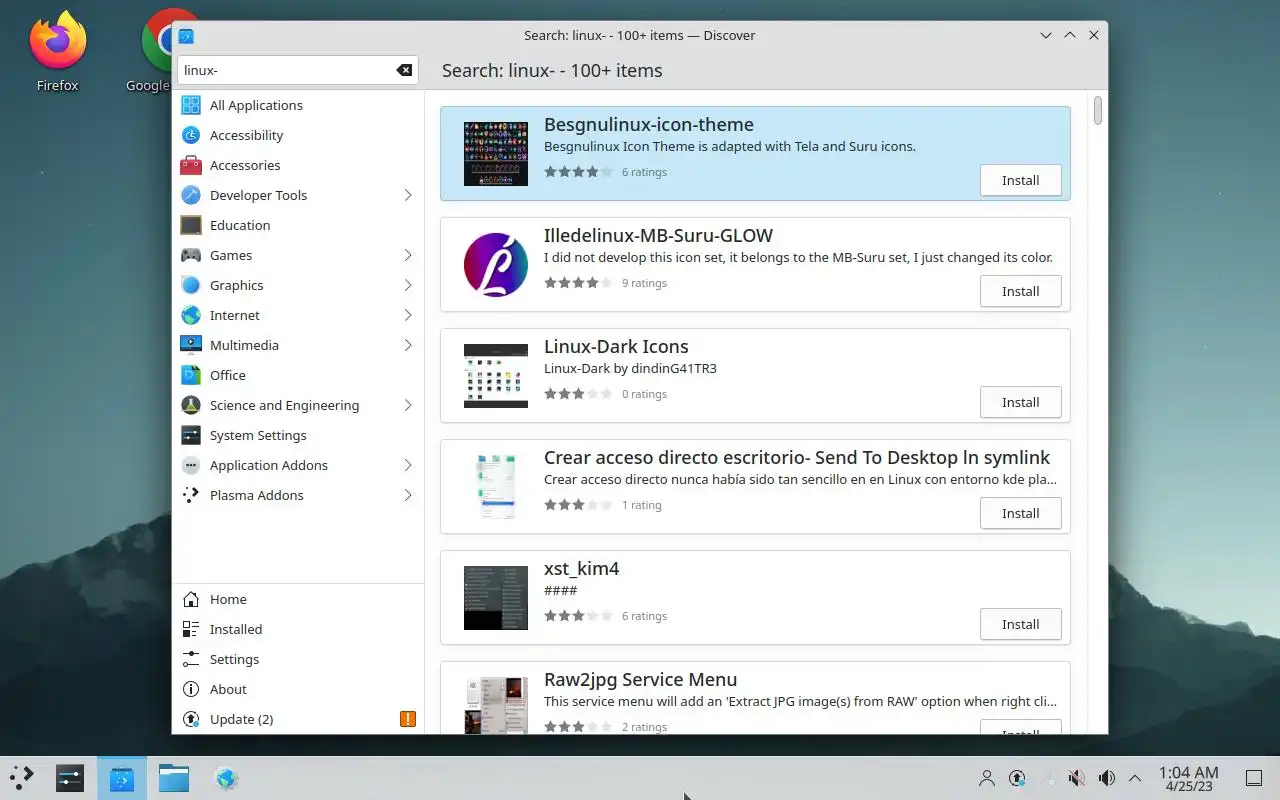Image resolution: width=1280 pixels, height=800 pixels.
Task: Install Besgnulinux-icon-theme
Action: point(1020,180)
